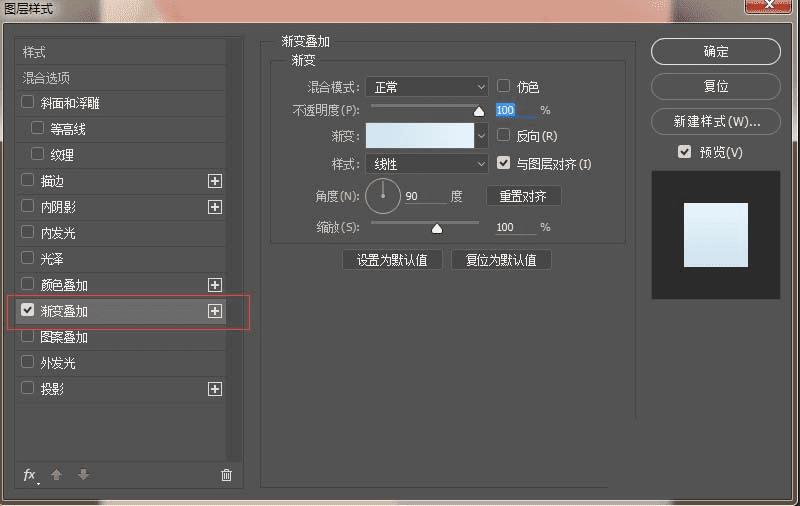The image size is (800, 506).
Task: Move effect down with down arrow
Action: [84, 474]
